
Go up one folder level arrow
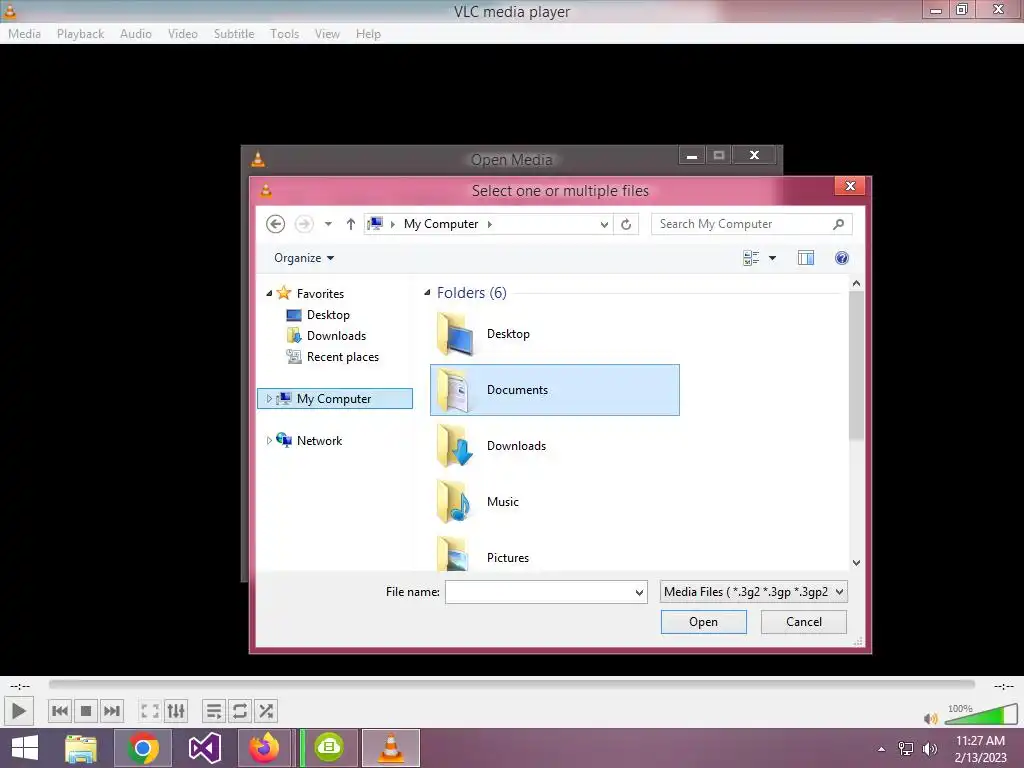pos(351,224)
